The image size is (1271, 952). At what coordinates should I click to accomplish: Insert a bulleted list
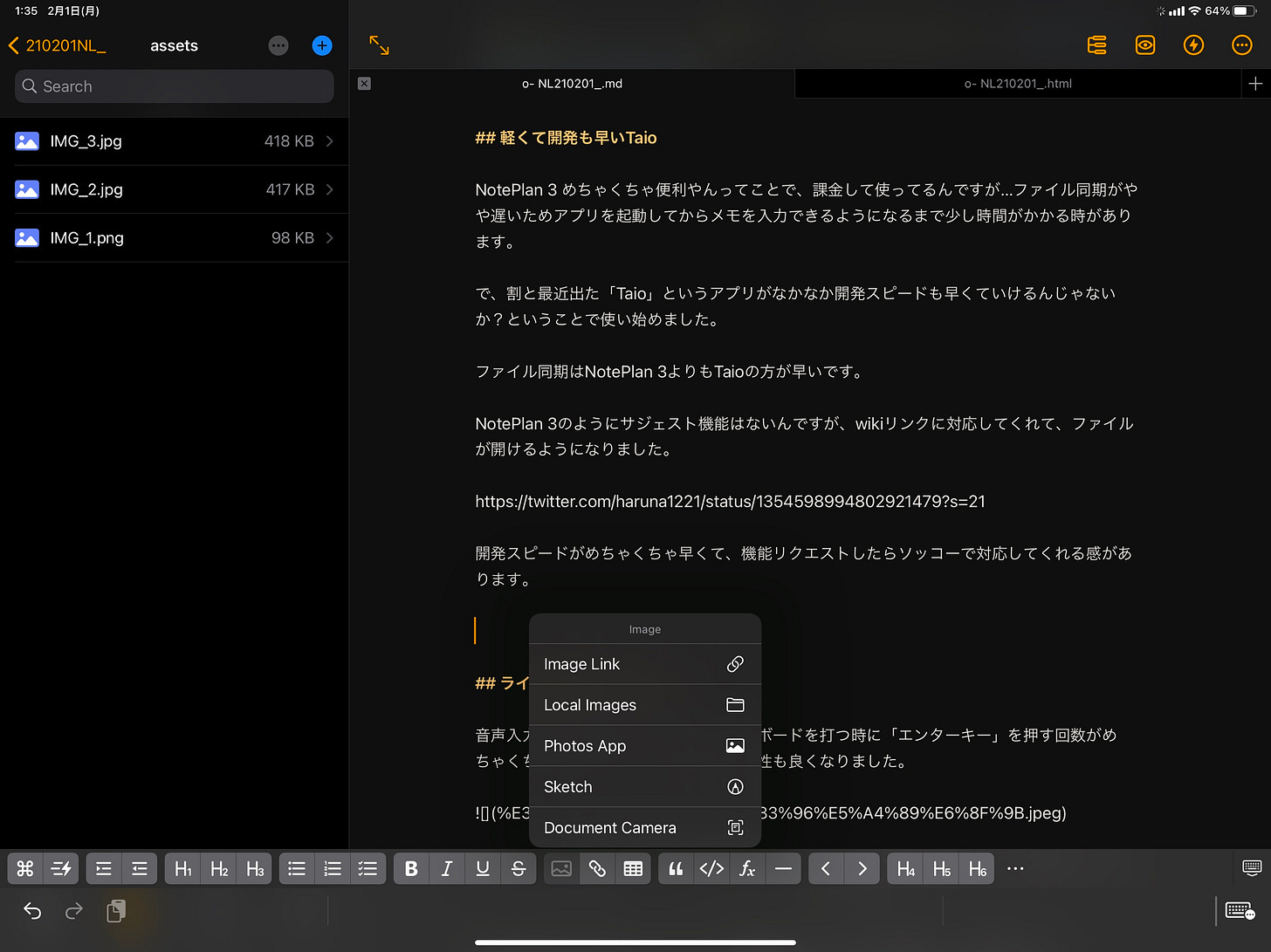pos(297,868)
